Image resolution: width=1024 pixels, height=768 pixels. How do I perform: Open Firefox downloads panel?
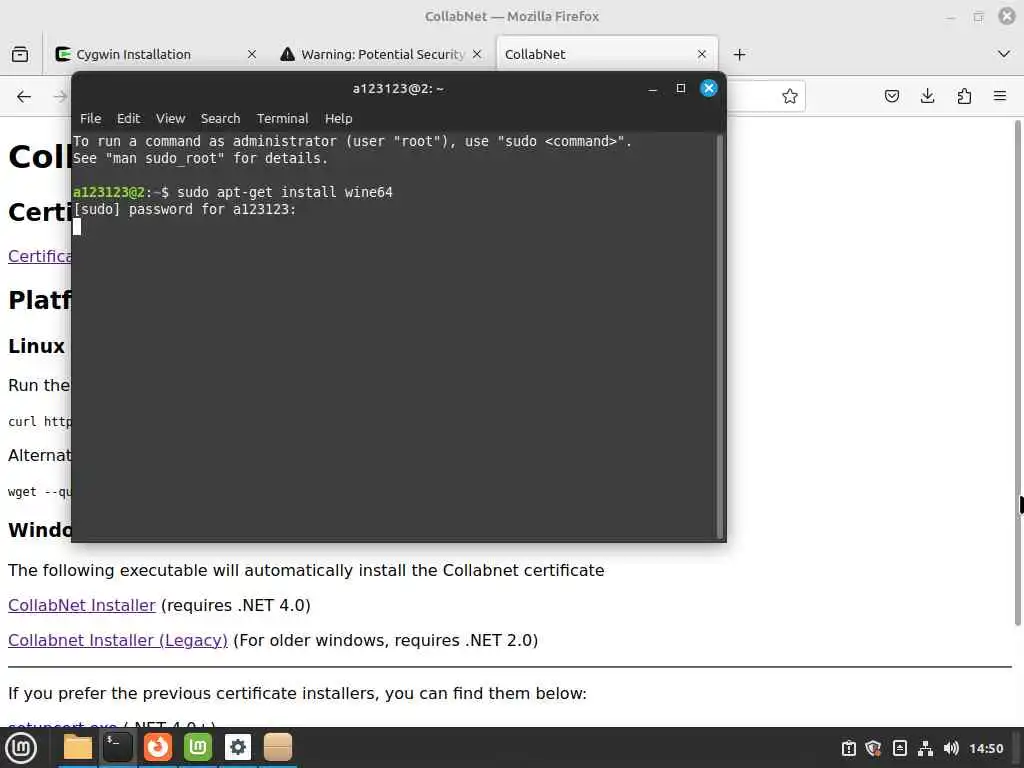(927, 97)
